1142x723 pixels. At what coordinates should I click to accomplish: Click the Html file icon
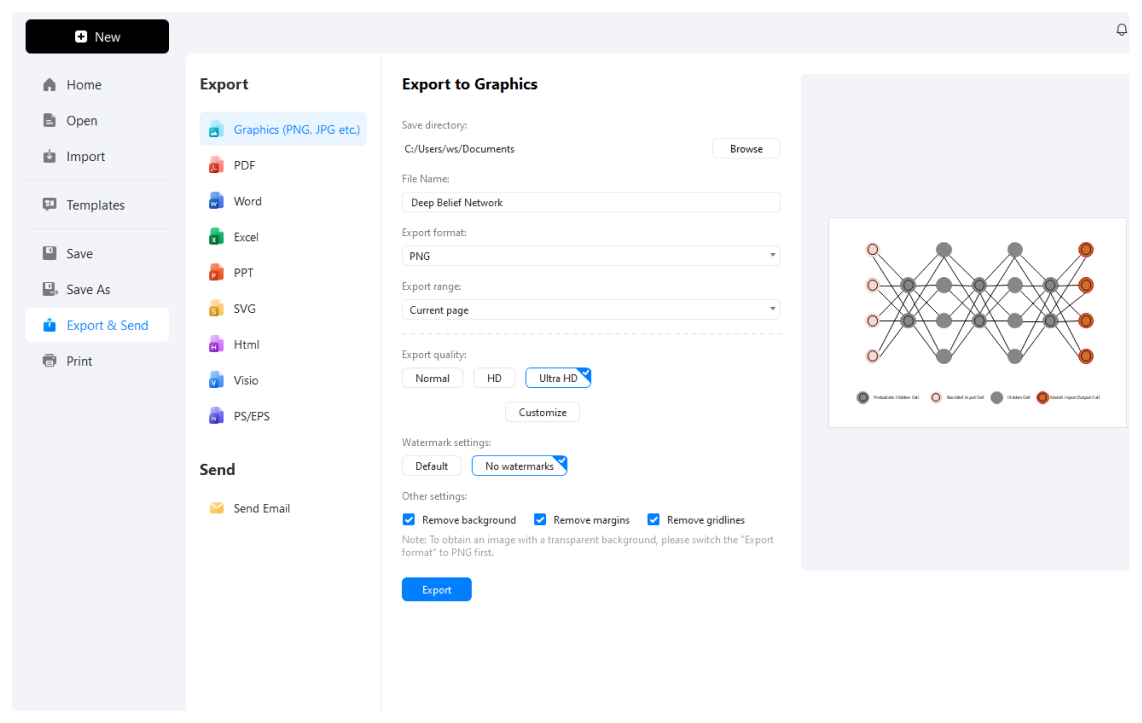(x=216, y=344)
